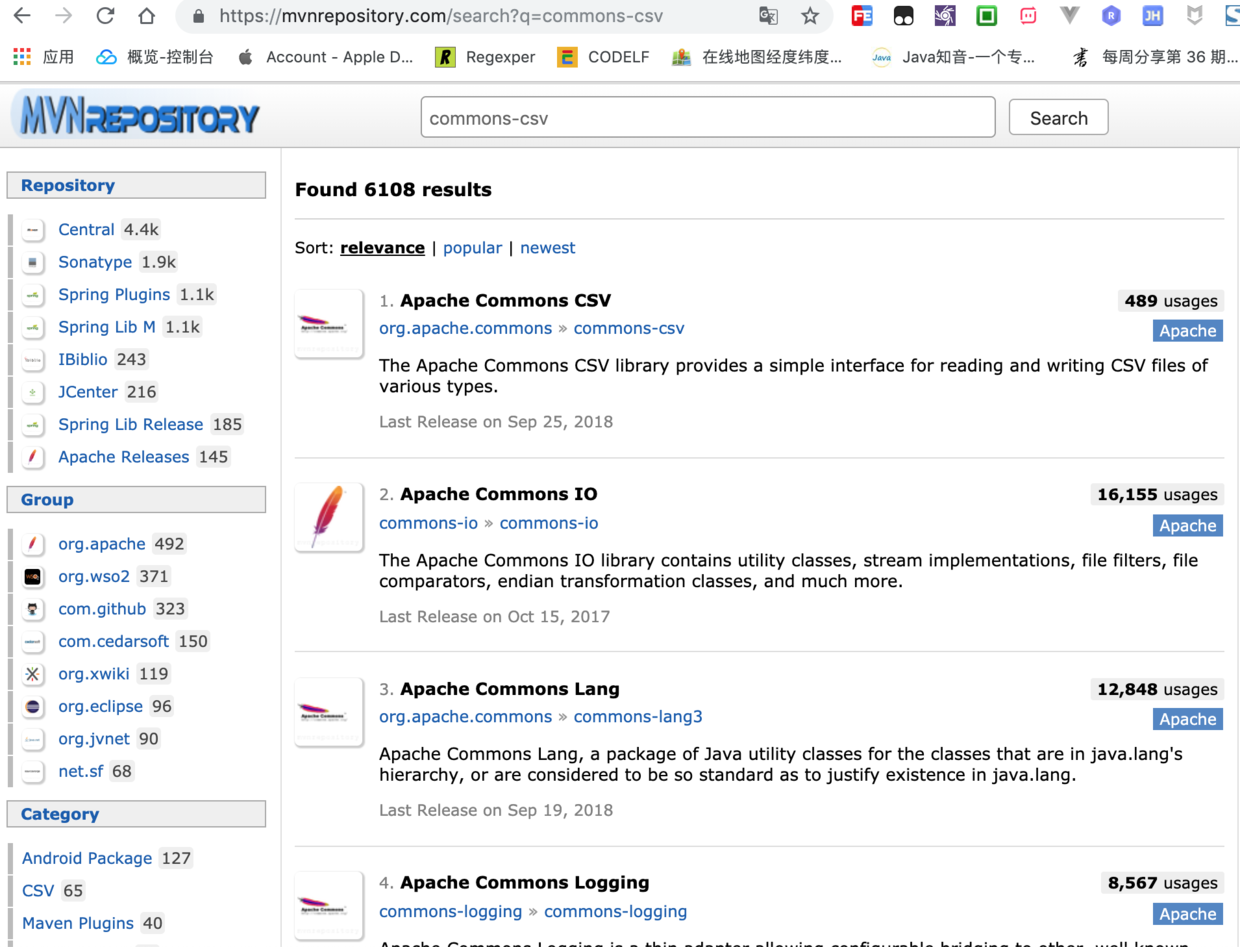Choose the CSV category filter
1240x947 pixels.
coord(36,890)
